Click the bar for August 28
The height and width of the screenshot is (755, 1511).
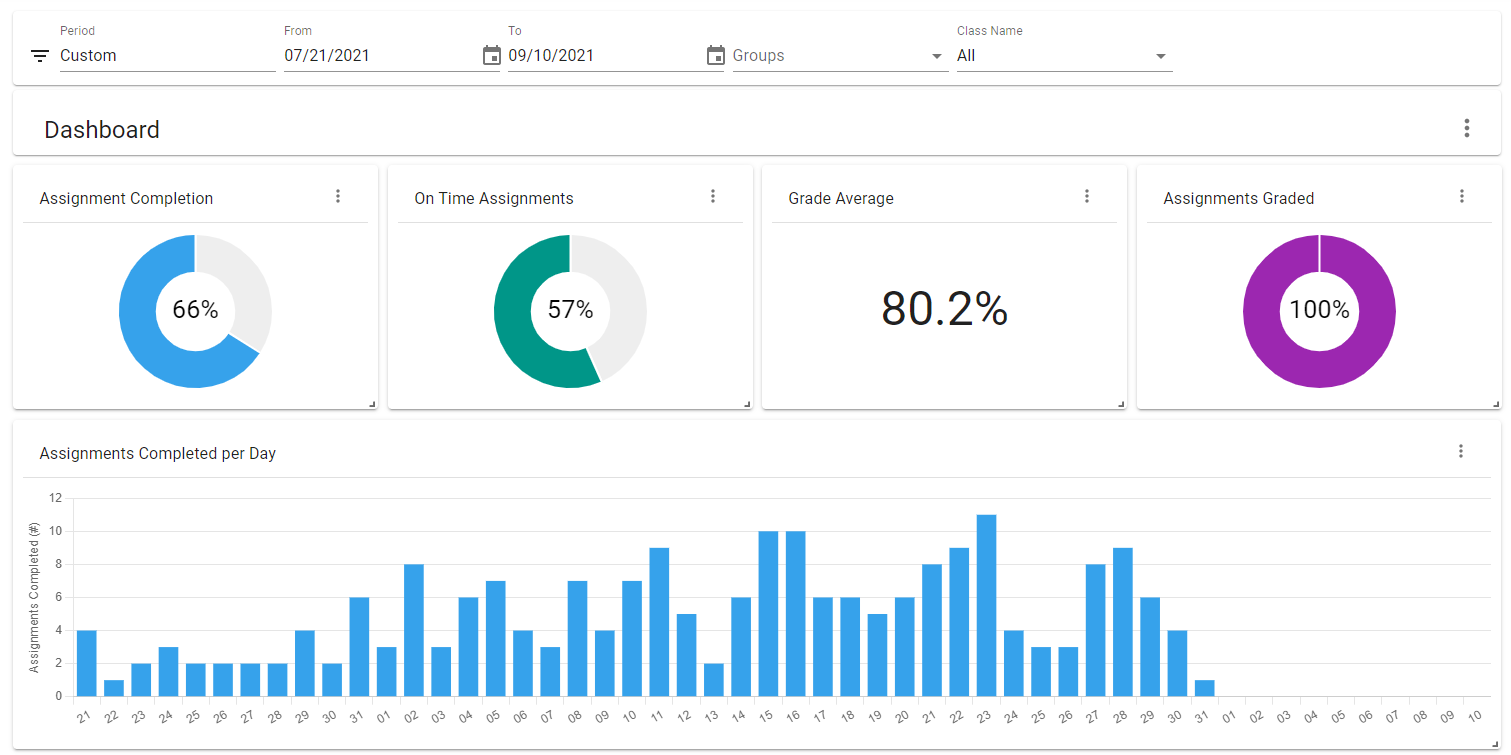coord(1122,622)
